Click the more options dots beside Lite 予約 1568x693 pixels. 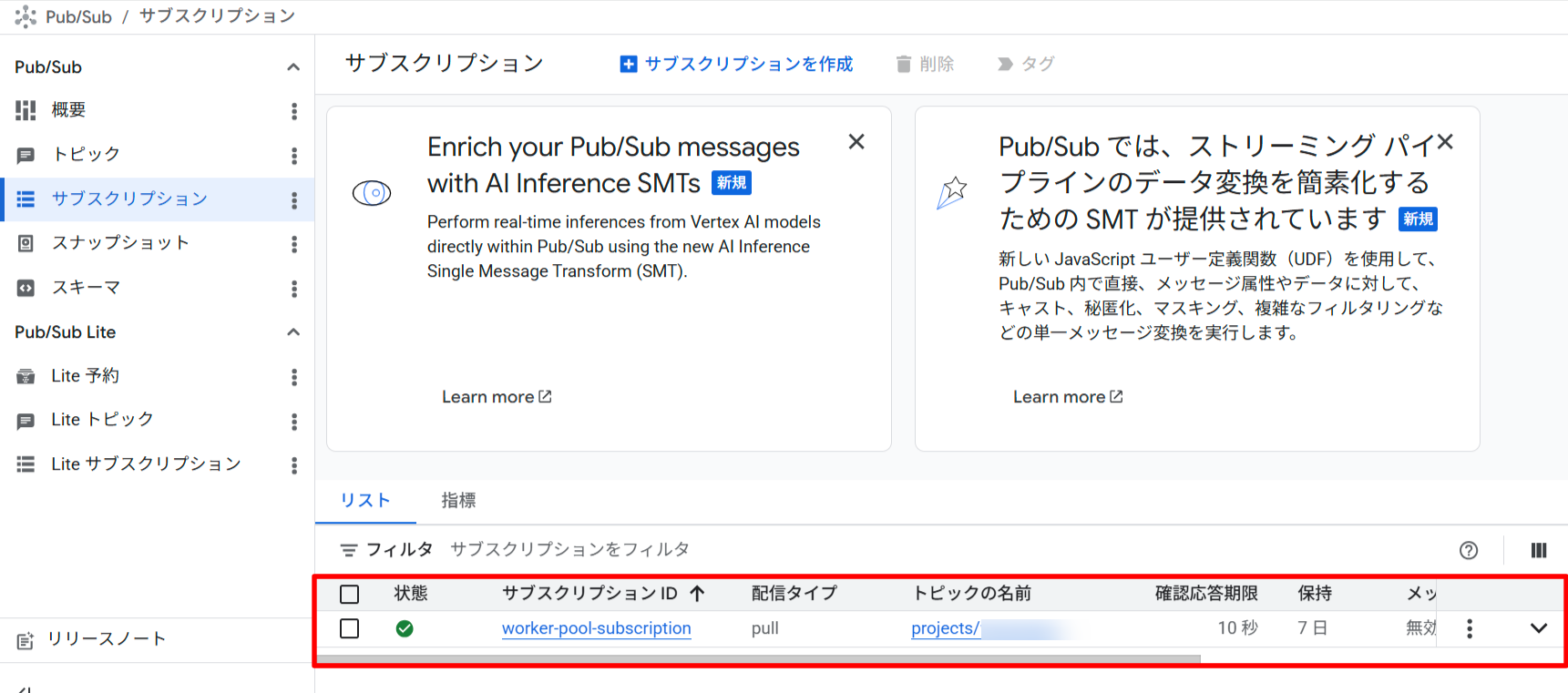coord(293,377)
